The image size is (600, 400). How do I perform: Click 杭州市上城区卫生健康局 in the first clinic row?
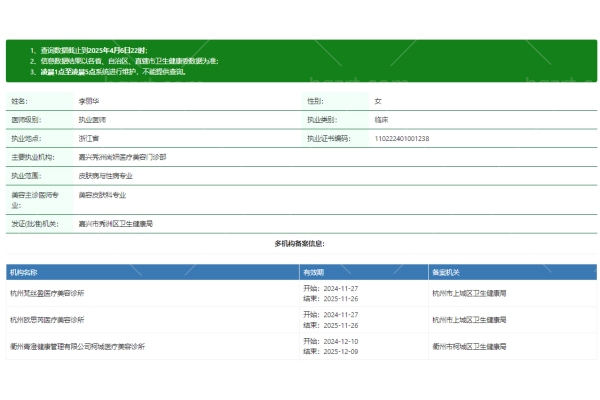469,293
